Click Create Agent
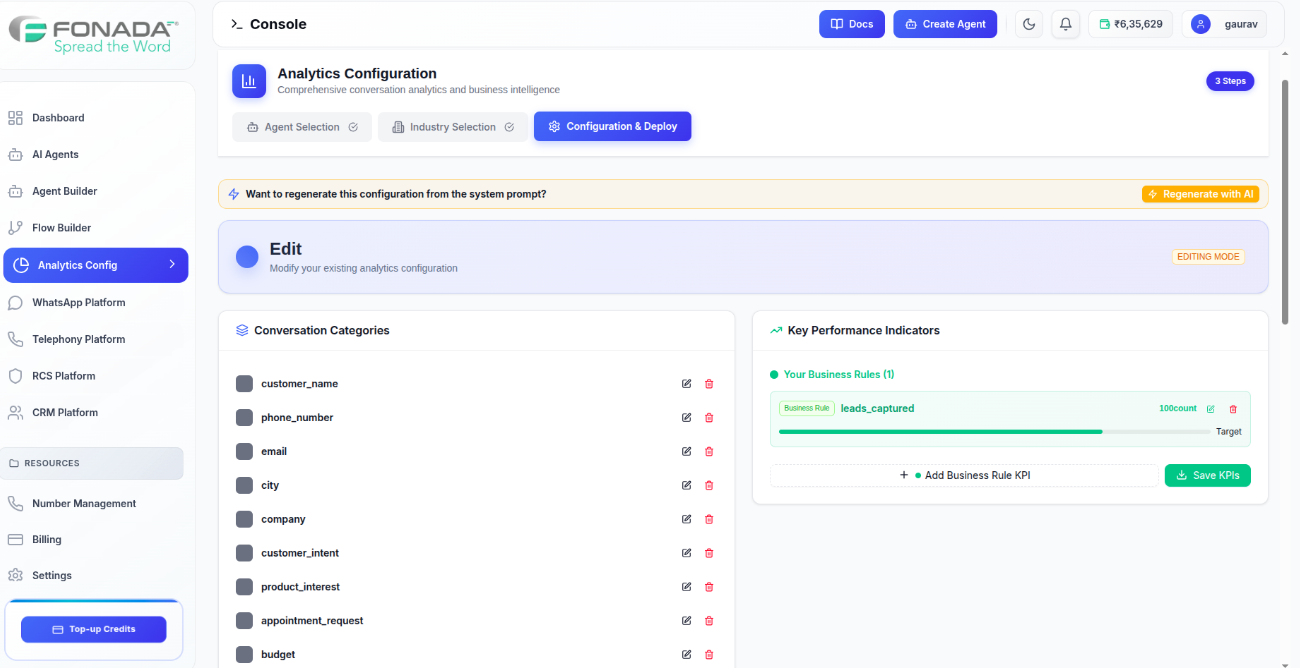The width and height of the screenshot is (1300, 668). [x=945, y=24]
